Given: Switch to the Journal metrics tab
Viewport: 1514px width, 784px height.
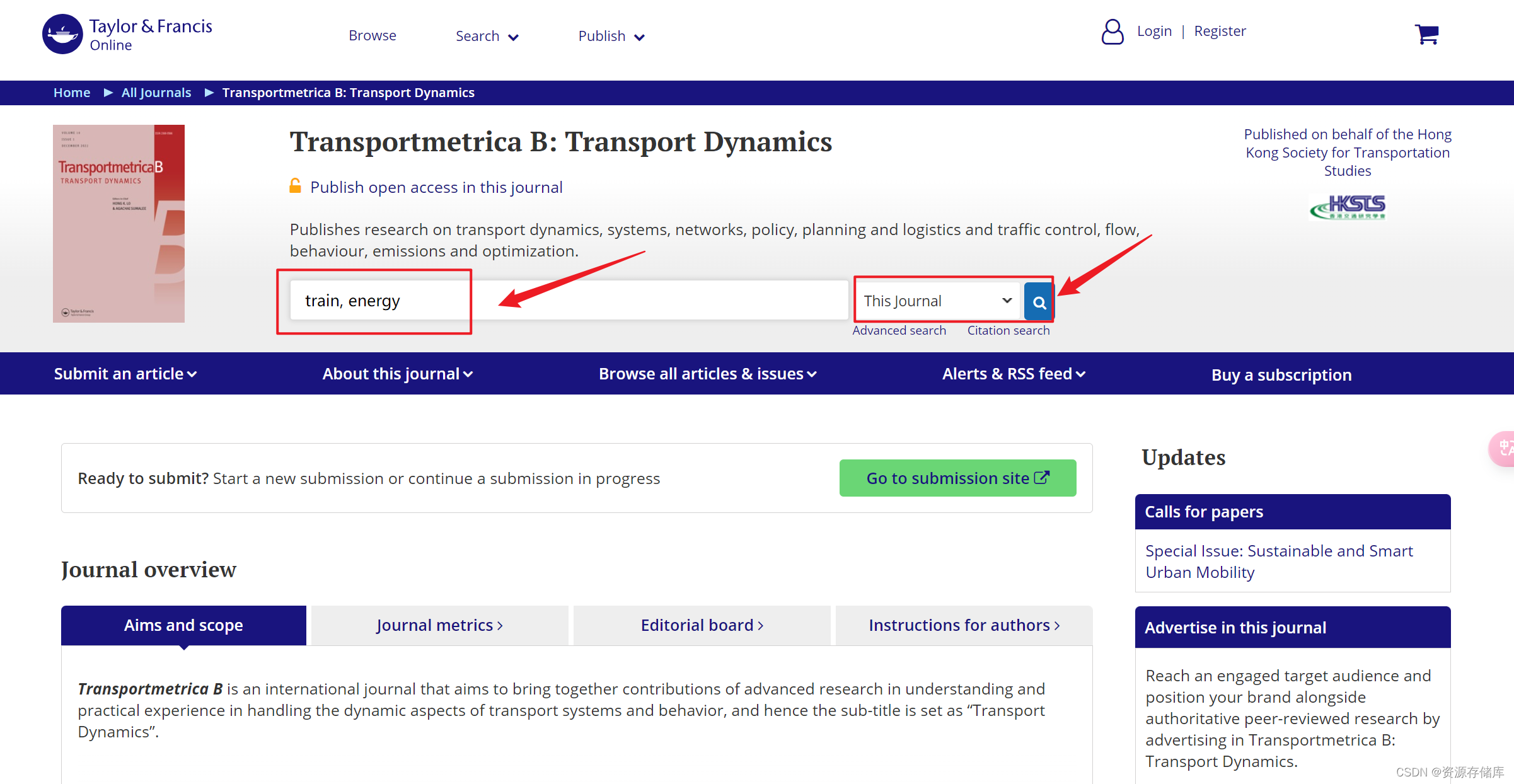Looking at the screenshot, I should coord(439,625).
